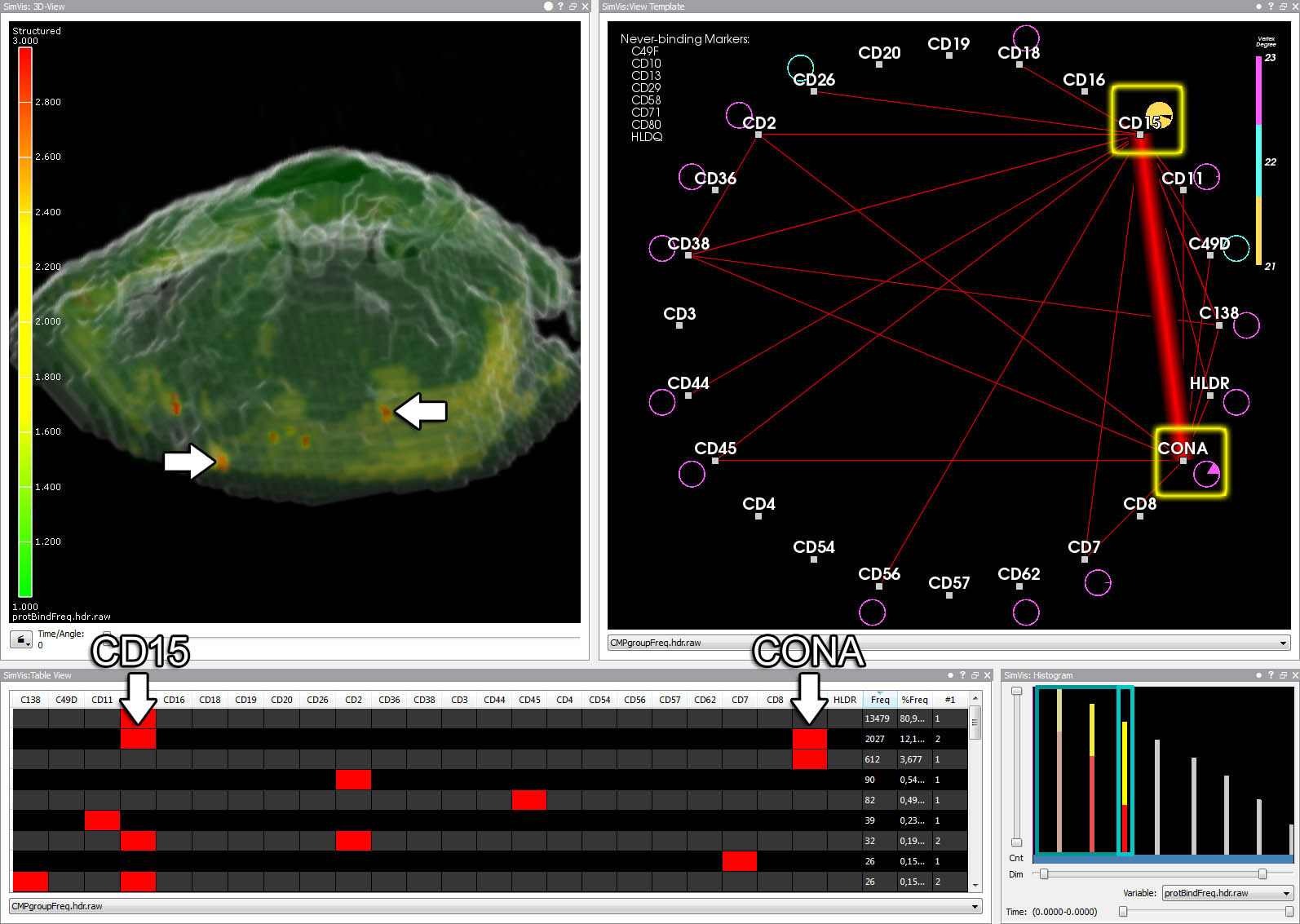Undock the Table View panel

point(975,675)
